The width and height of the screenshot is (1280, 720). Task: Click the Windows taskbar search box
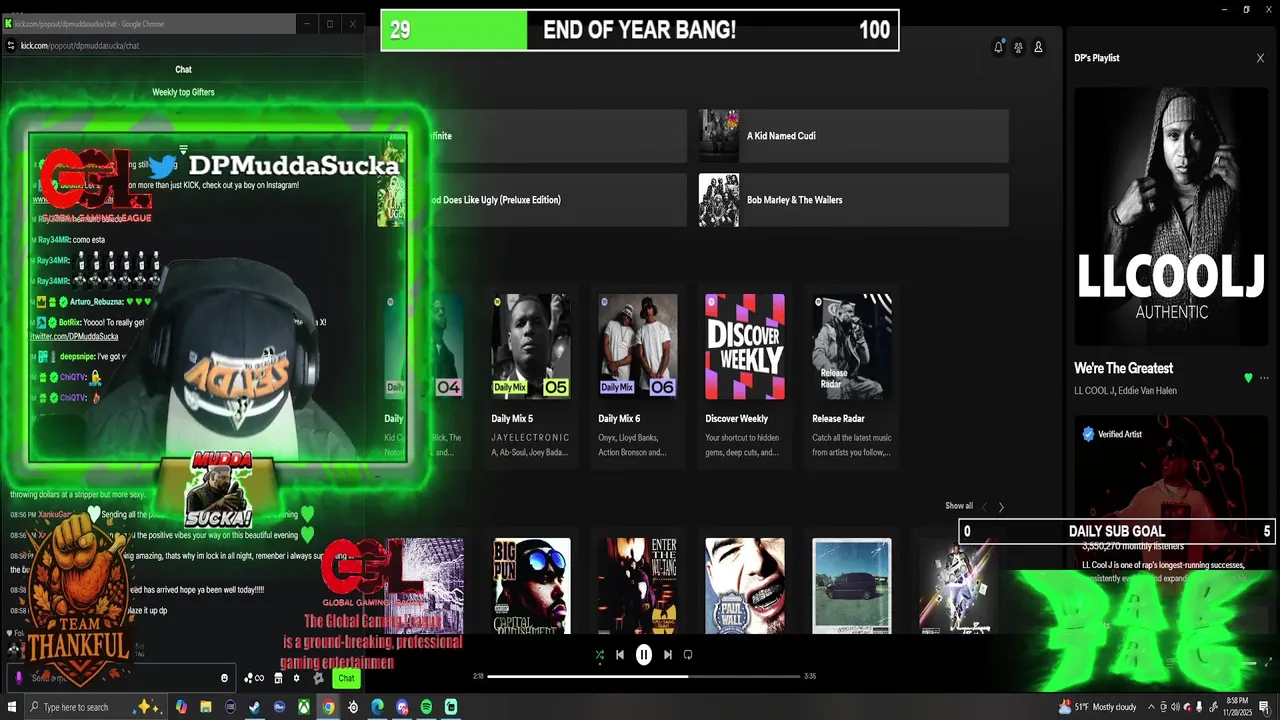(95, 707)
